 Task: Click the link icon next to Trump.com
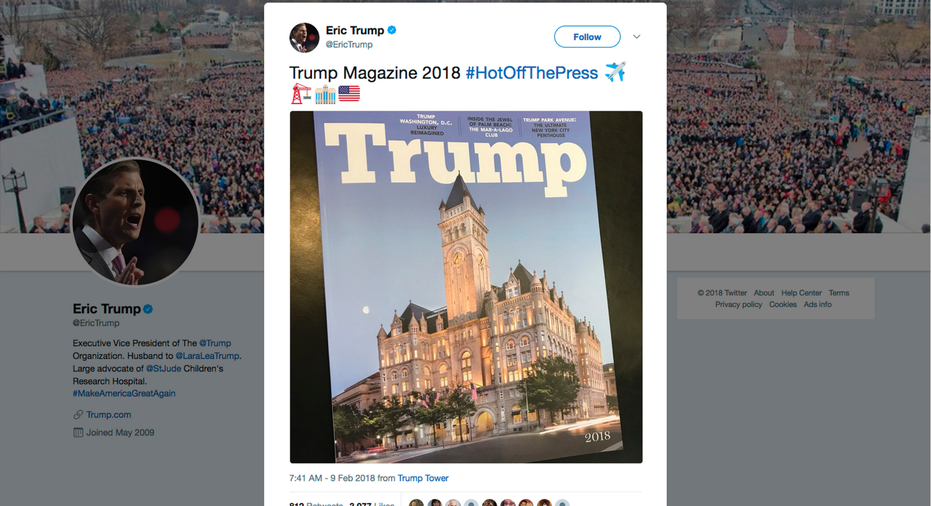(x=78, y=415)
